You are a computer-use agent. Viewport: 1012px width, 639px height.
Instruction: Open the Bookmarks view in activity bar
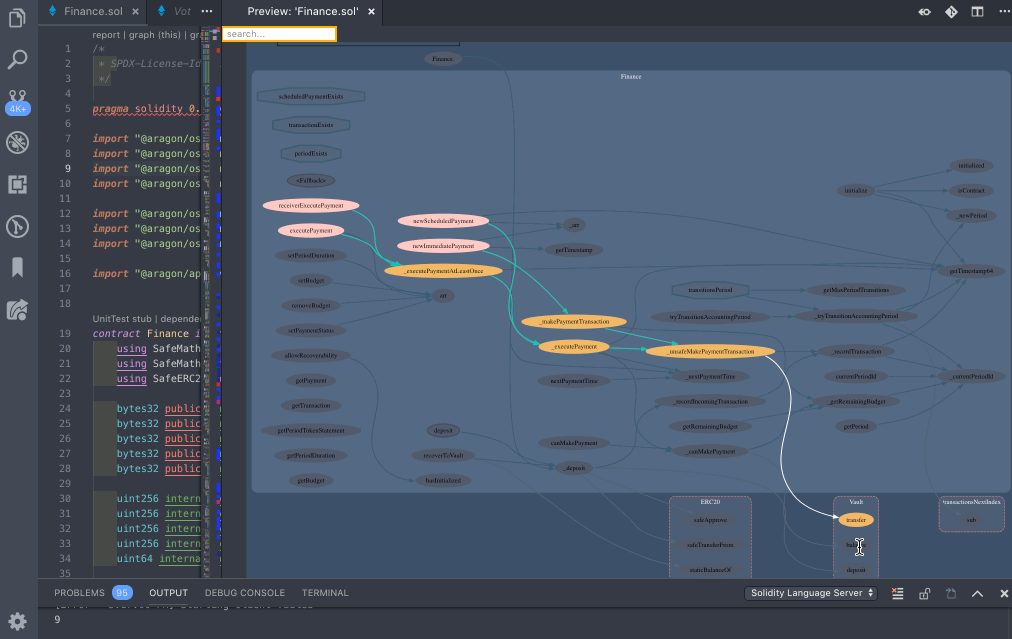[x=17, y=267]
